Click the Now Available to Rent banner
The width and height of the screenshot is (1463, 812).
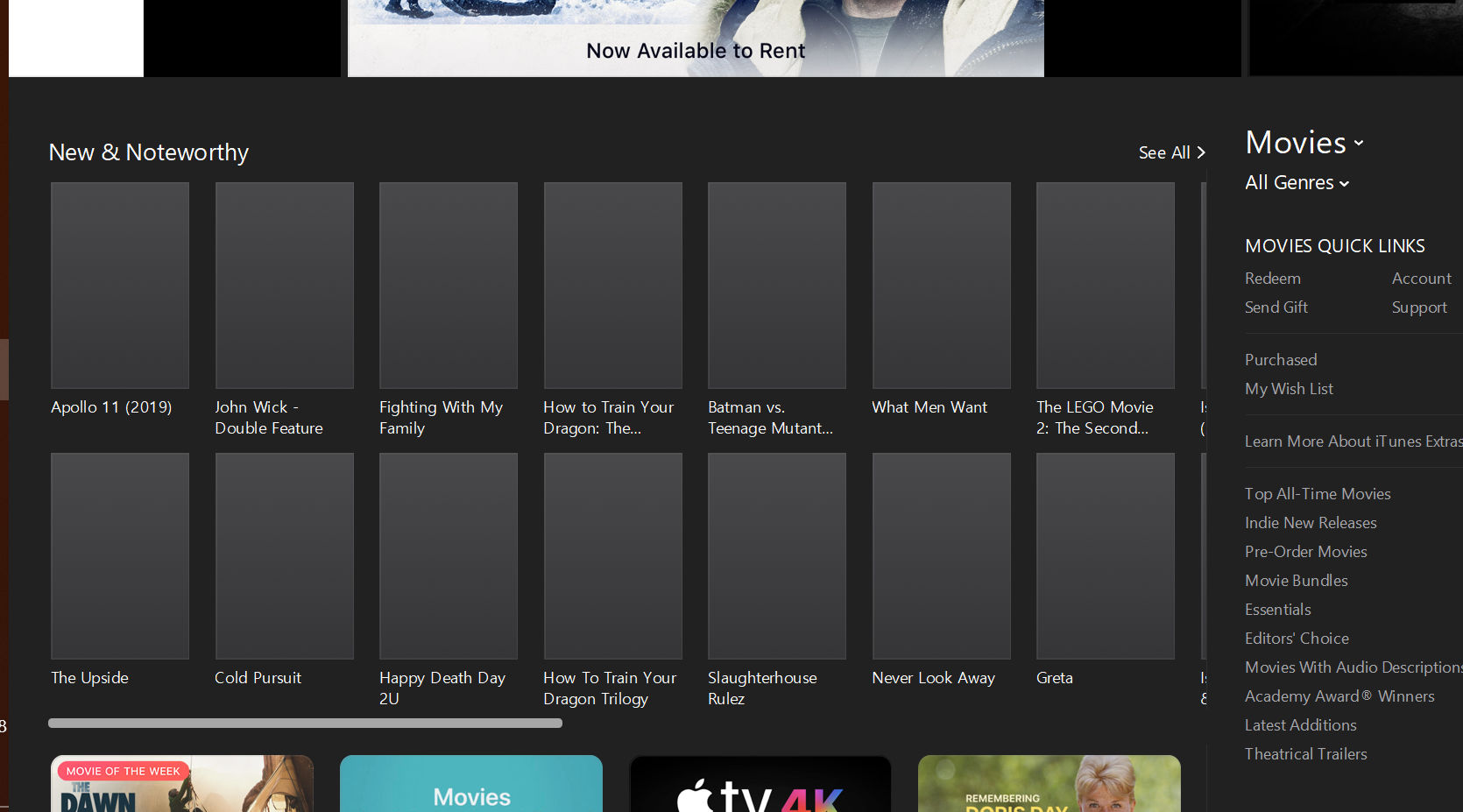pyautogui.click(x=696, y=39)
